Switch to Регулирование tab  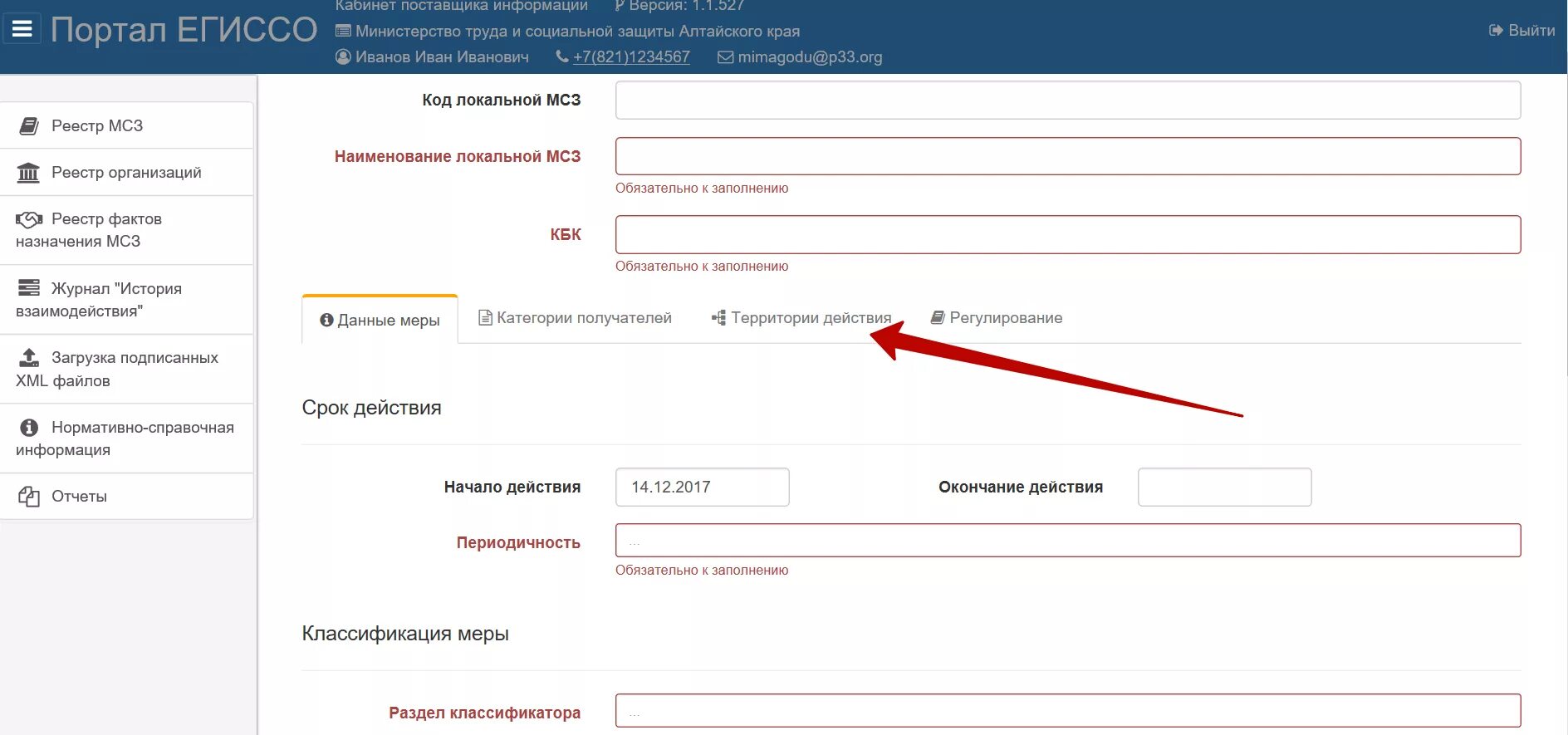[997, 317]
